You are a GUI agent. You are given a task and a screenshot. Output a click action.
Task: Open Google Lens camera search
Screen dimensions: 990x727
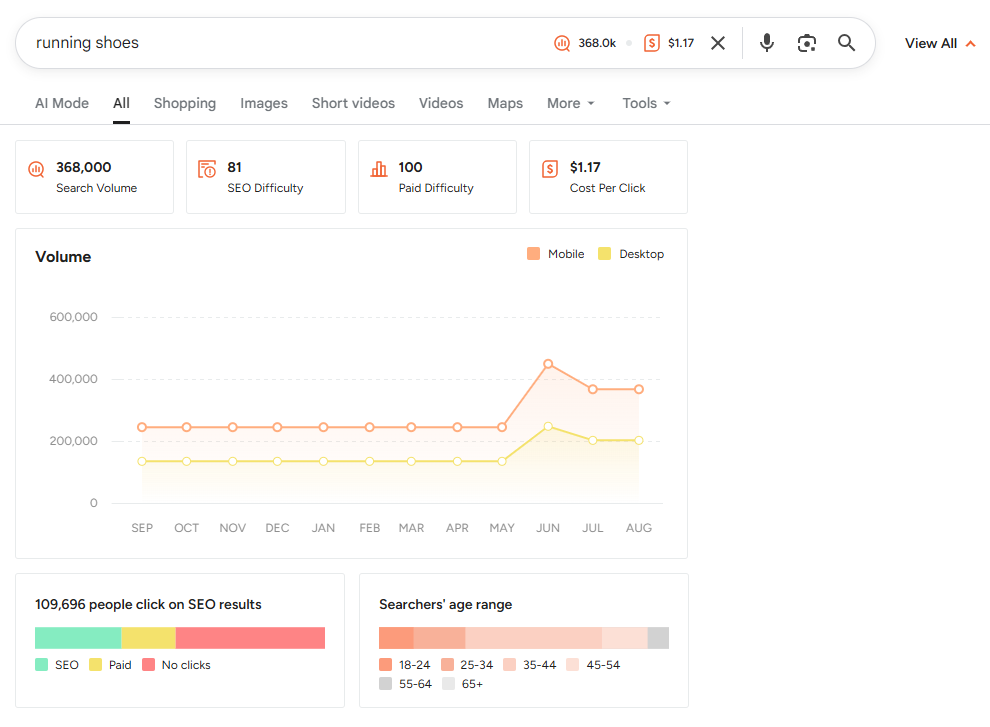click(806, 42)
